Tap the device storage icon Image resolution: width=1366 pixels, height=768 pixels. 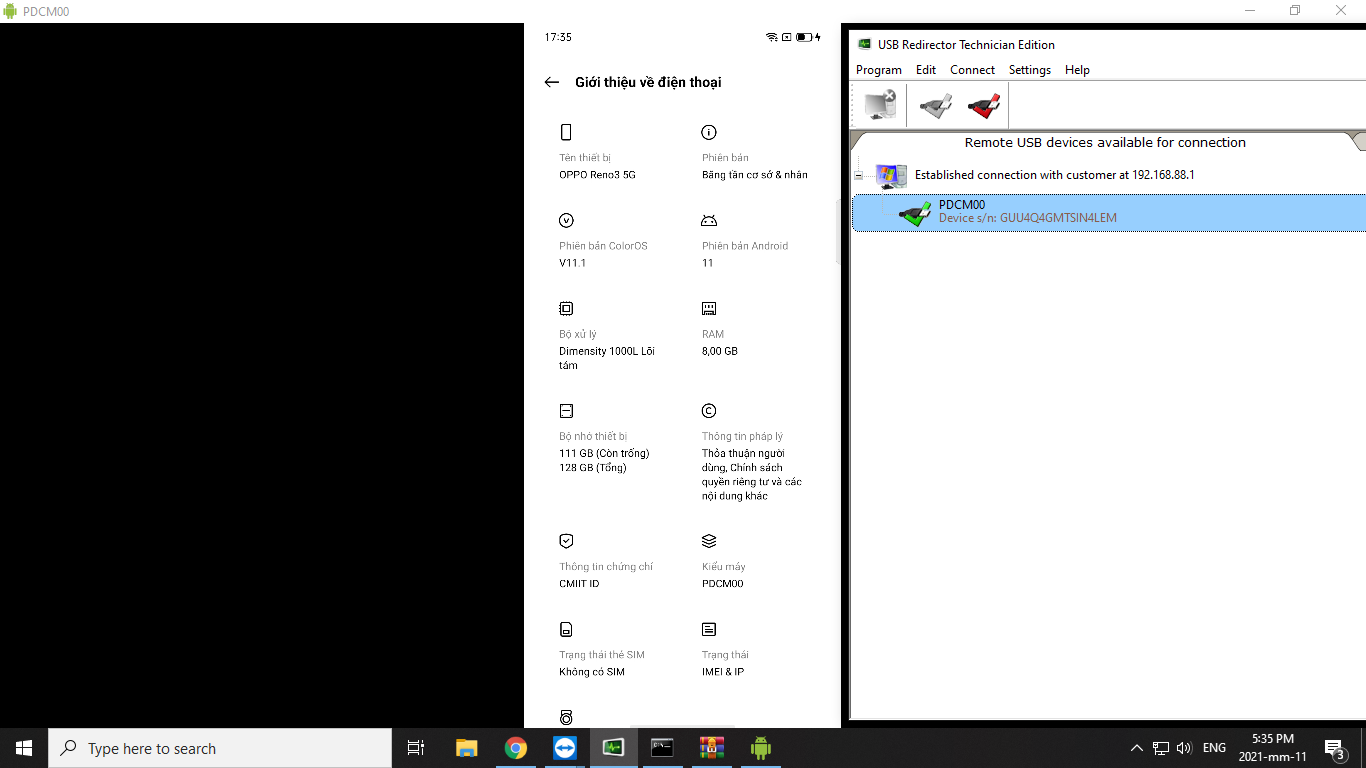(566, 411)
